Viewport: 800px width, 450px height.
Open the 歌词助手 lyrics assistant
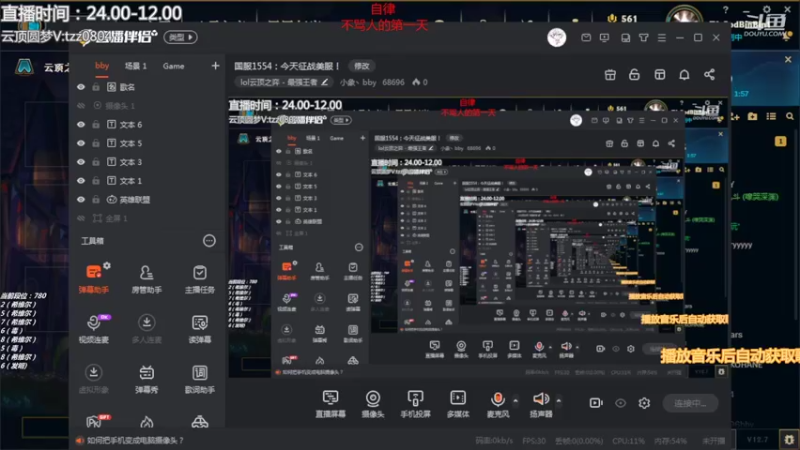click(x=199, y=379)
